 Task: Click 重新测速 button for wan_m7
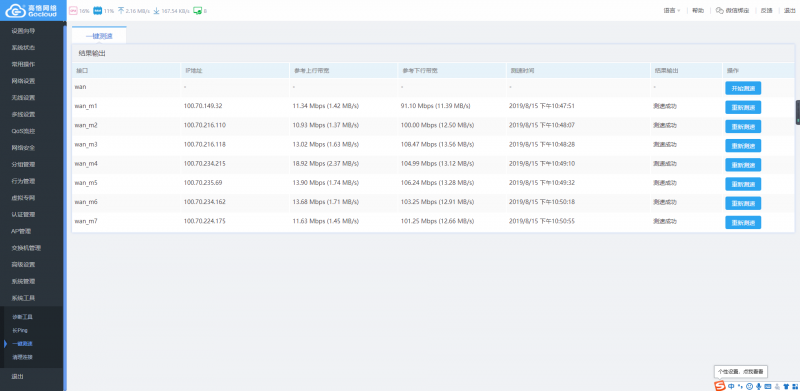click(x=743, y=223)
